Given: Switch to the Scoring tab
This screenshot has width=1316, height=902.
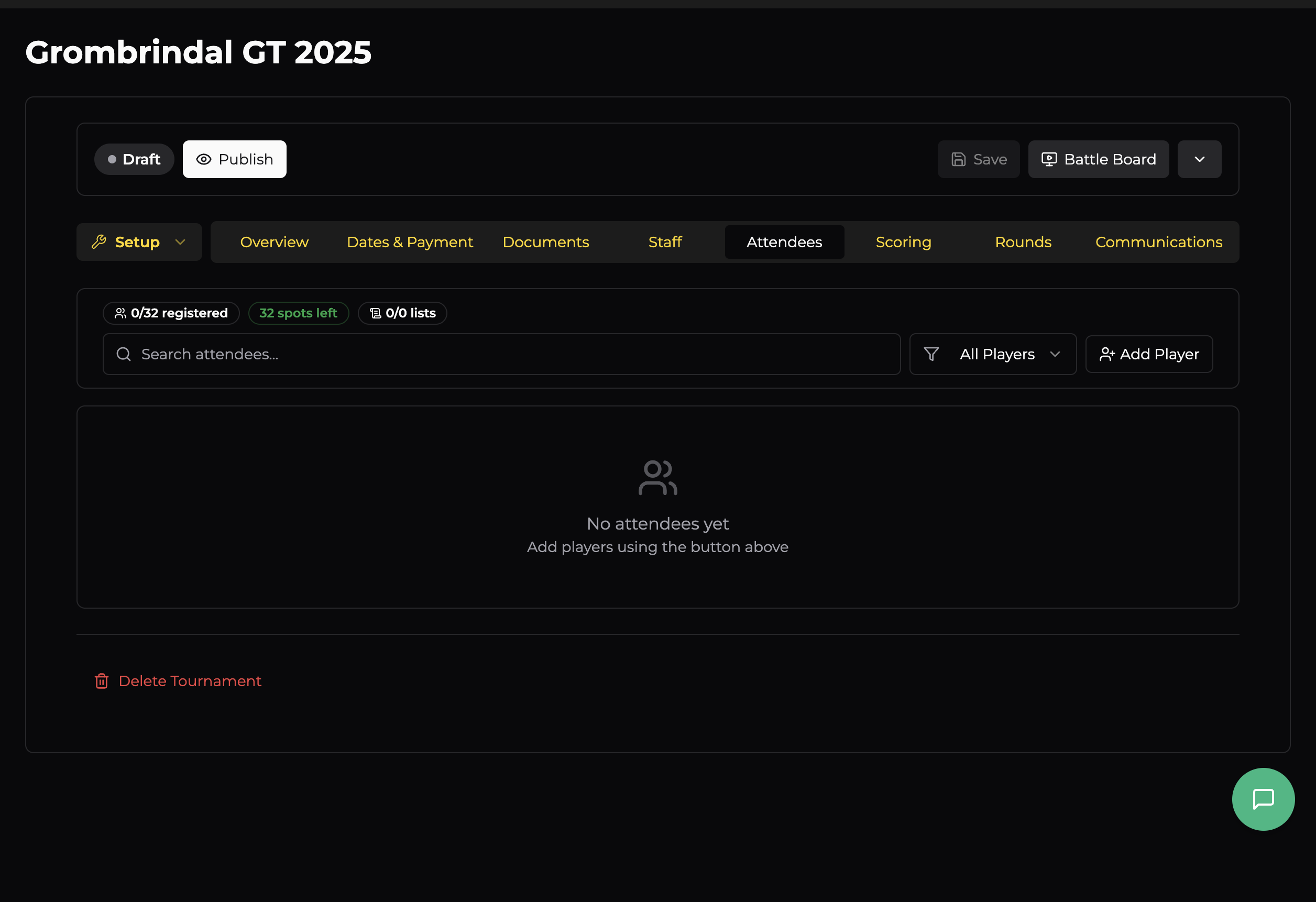Looking at the screenshot, I should (x=903, y=242).
